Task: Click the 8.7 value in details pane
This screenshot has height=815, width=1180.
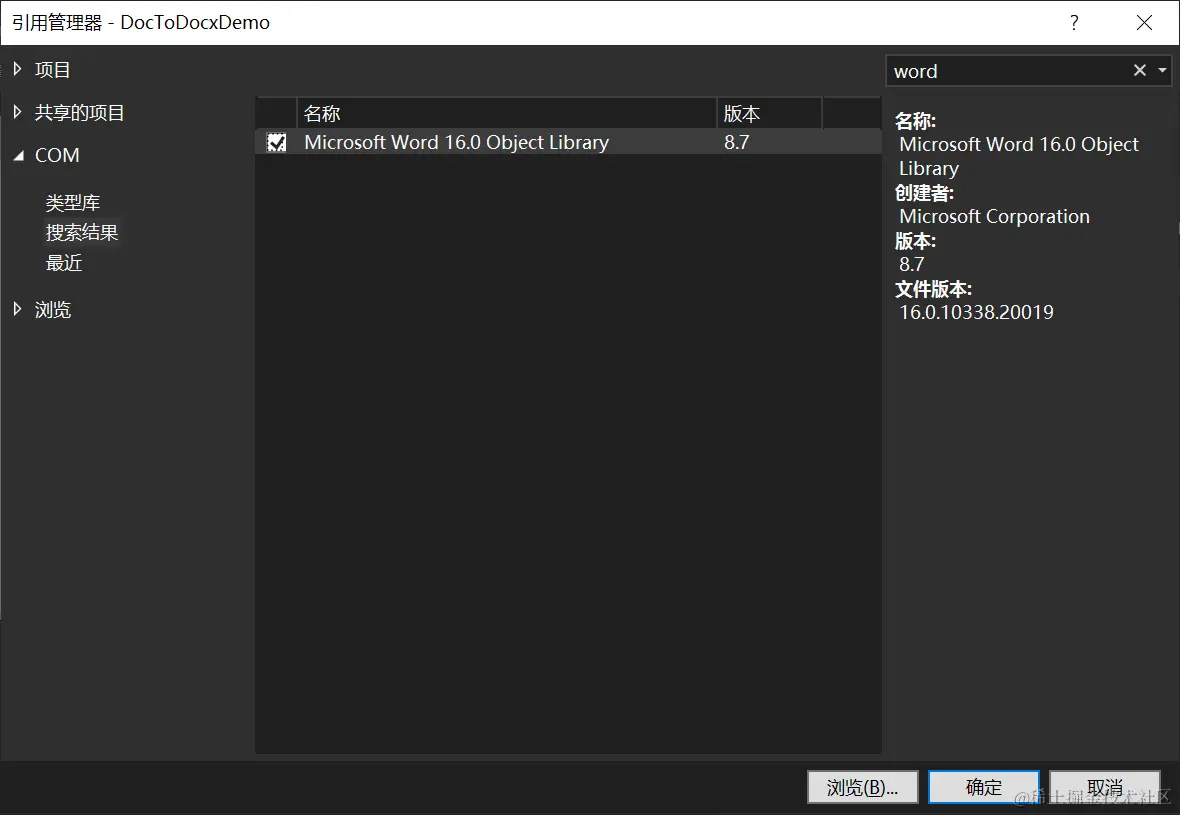Action: pos(911,264)
